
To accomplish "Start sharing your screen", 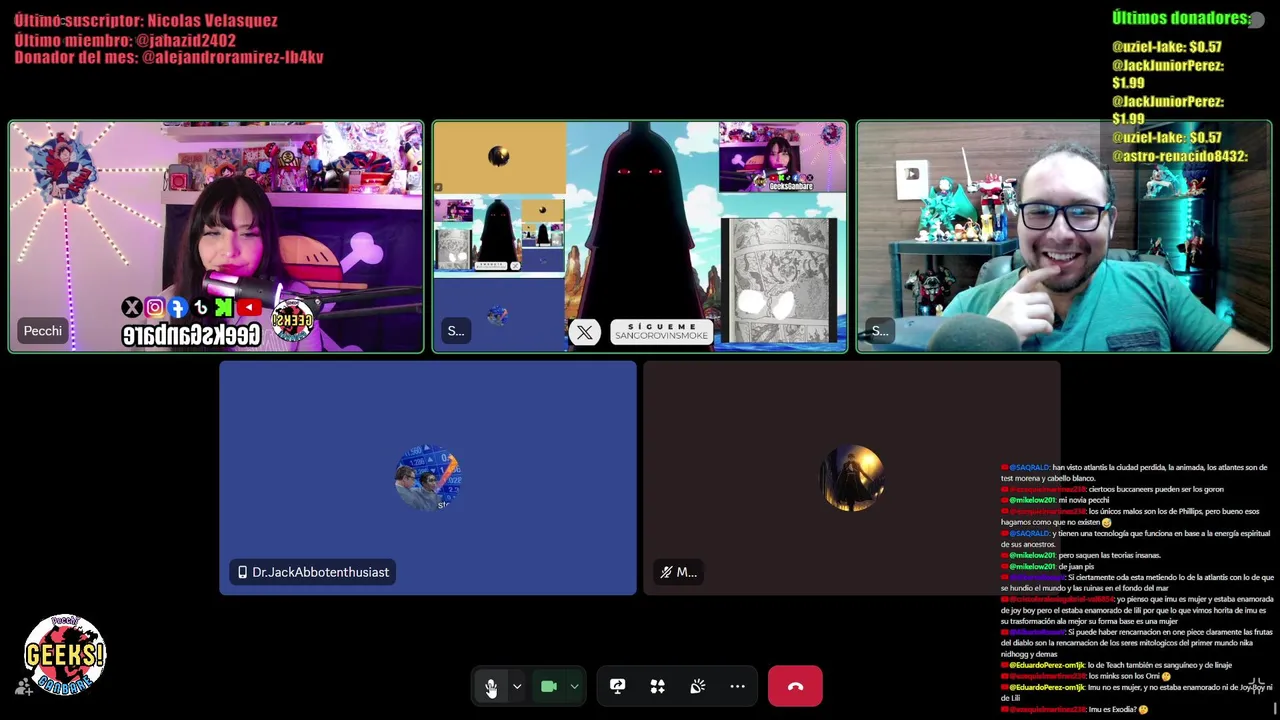I will tap(617, 686).
